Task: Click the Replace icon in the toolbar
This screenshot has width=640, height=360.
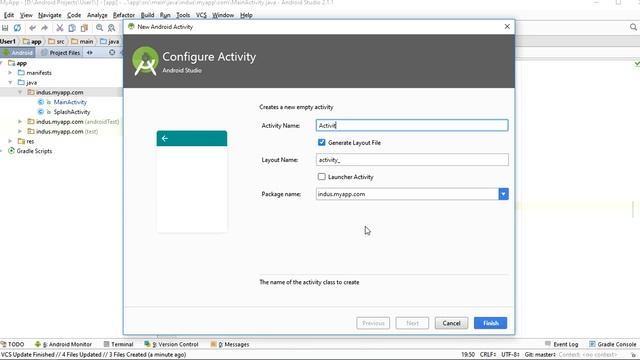Action: coord(111,28)
